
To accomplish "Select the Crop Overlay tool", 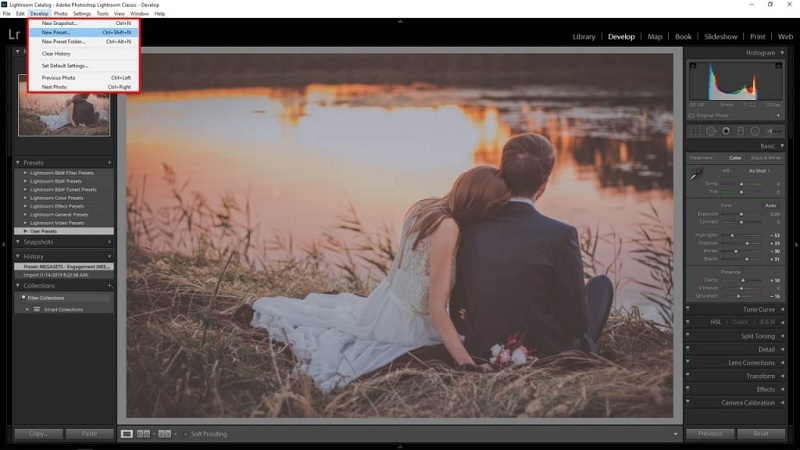I will 695,131.
